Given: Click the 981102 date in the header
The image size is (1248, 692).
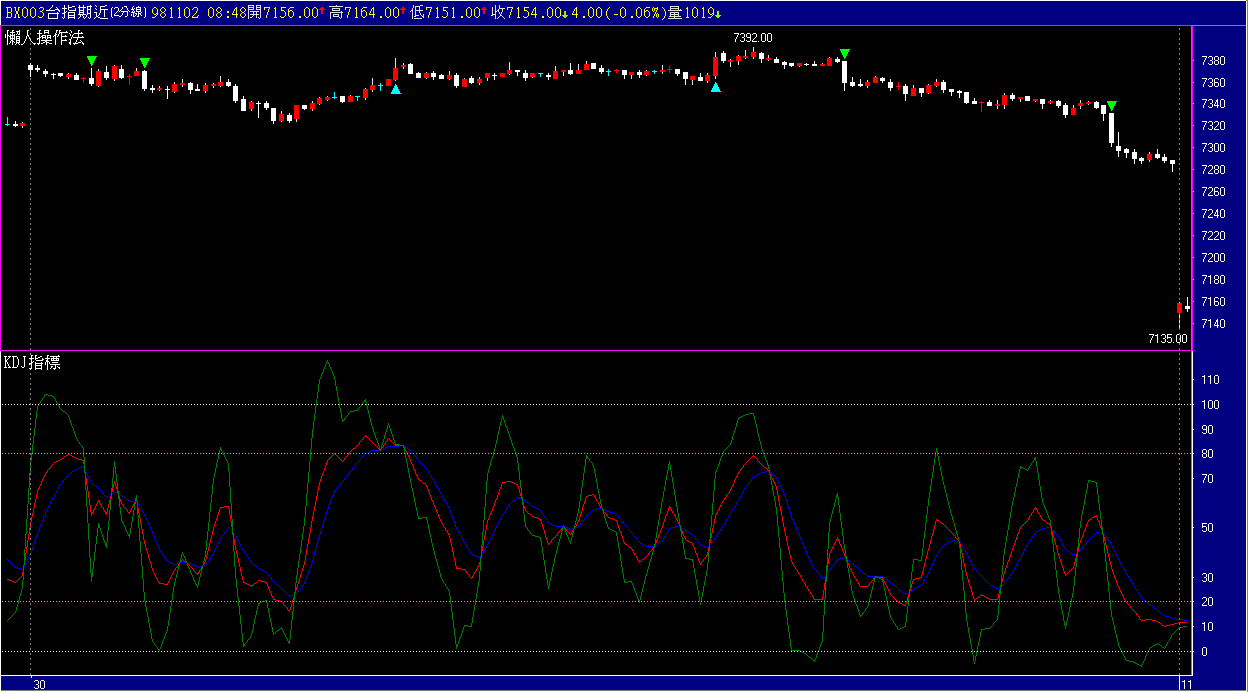Looking at the screenshot, I should tap(176, 13).
